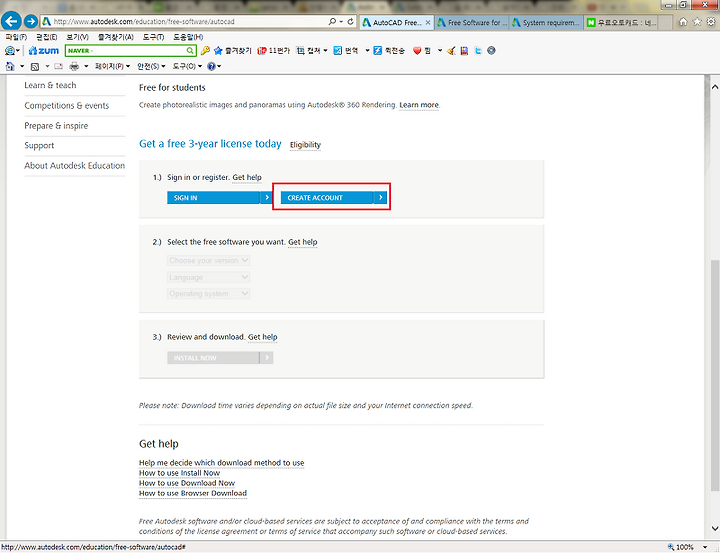Open the zoom level 100% dropdown arrow
The width and height of the screenshot is (720, 553).
[x=705, y=547]
